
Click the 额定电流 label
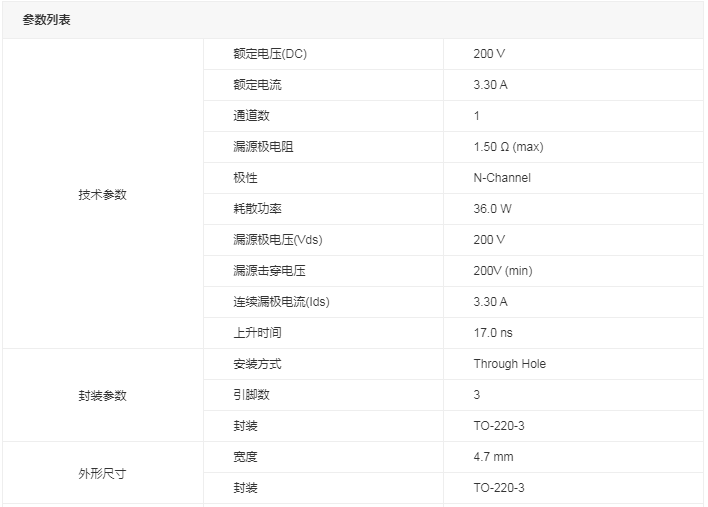tap(257, 85)
